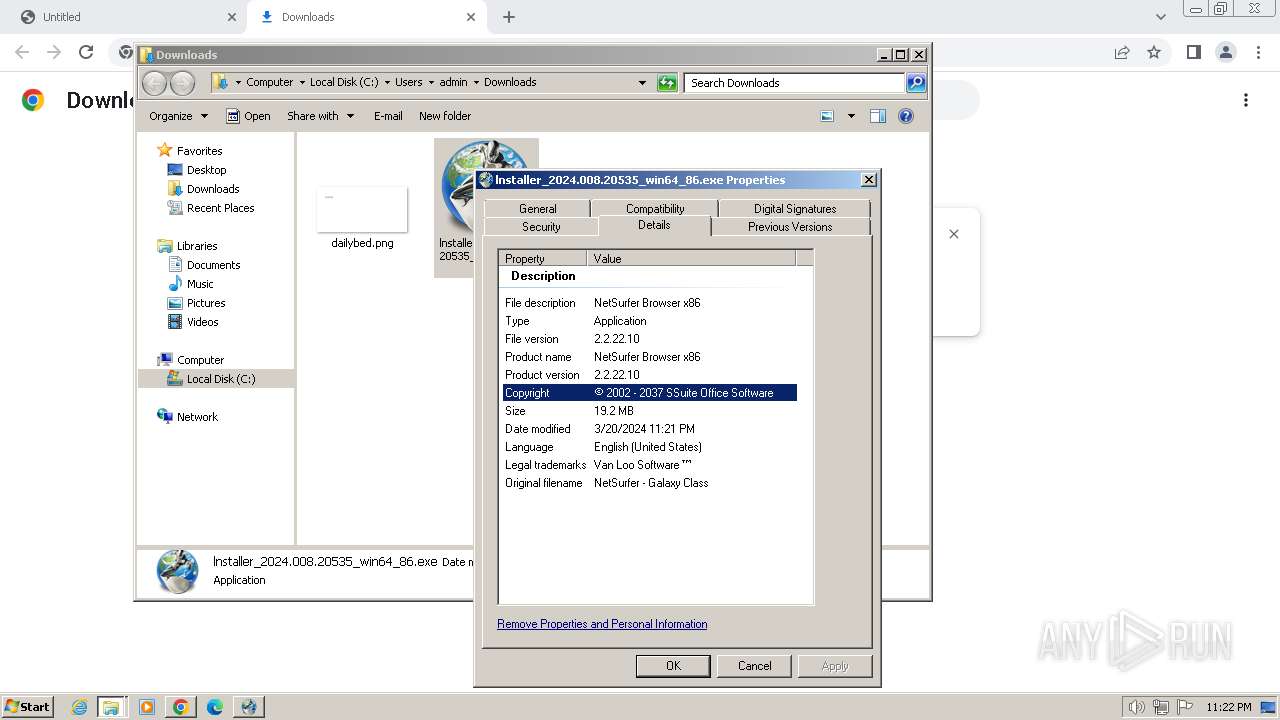The height and width of the screenshot is (720, 1280).
Task: Change view icon in Explorer toolbar
Action: coord(827,116)
